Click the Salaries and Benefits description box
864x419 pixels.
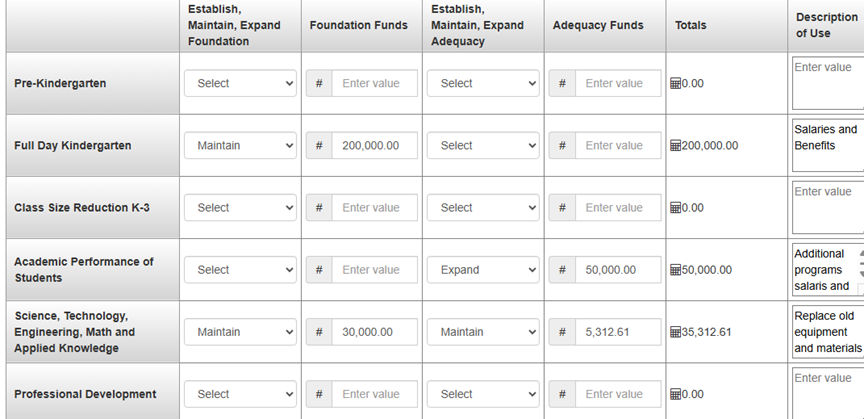pos(828,146)
